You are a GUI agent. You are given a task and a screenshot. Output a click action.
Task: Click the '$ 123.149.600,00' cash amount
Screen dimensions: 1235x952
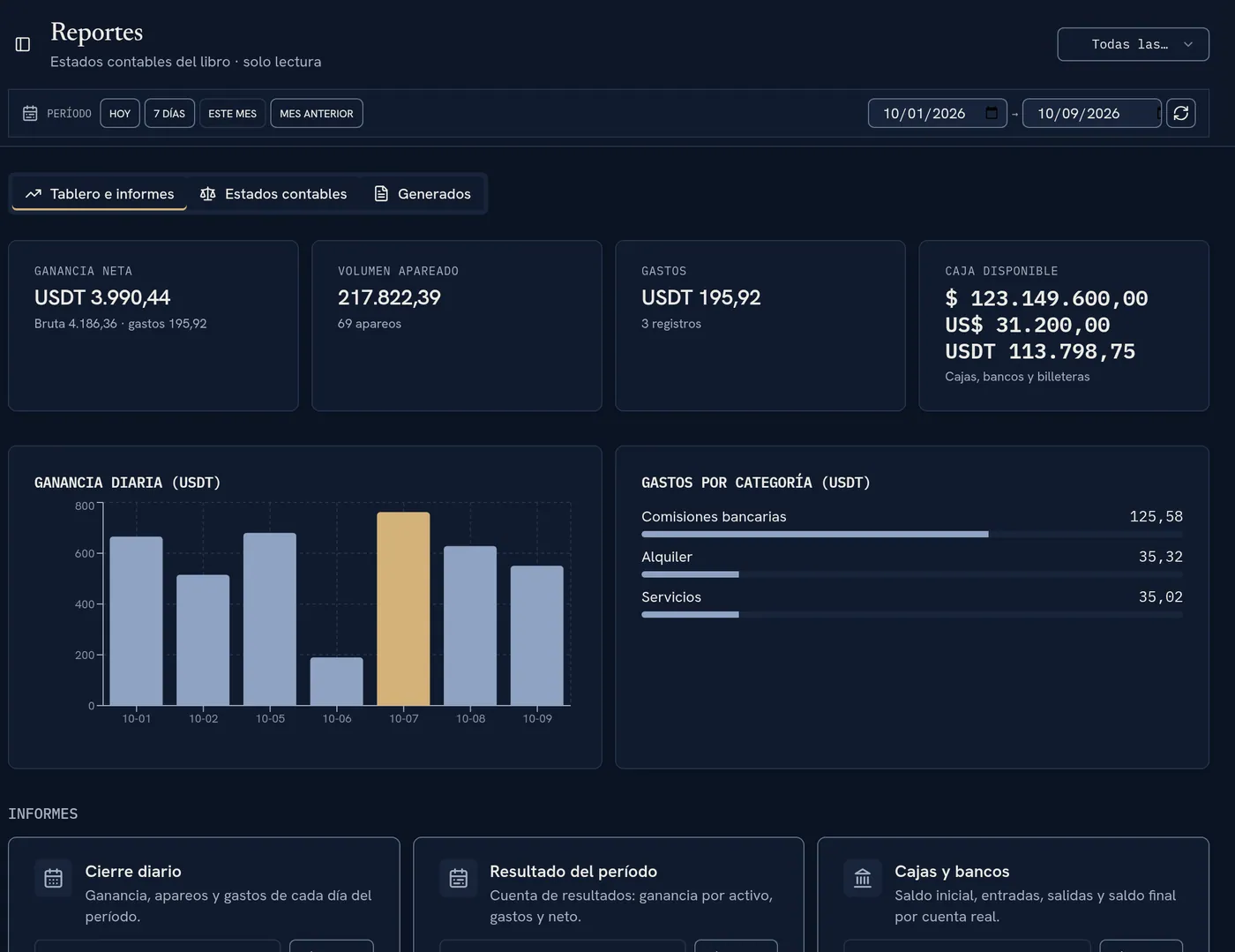(1046, 298)
